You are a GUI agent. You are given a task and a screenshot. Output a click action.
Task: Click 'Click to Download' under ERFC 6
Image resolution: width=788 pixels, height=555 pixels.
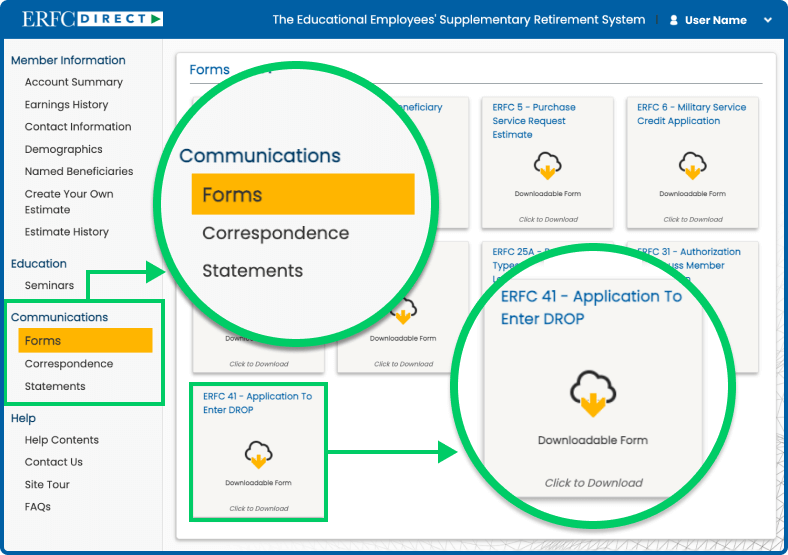(693, 219)
